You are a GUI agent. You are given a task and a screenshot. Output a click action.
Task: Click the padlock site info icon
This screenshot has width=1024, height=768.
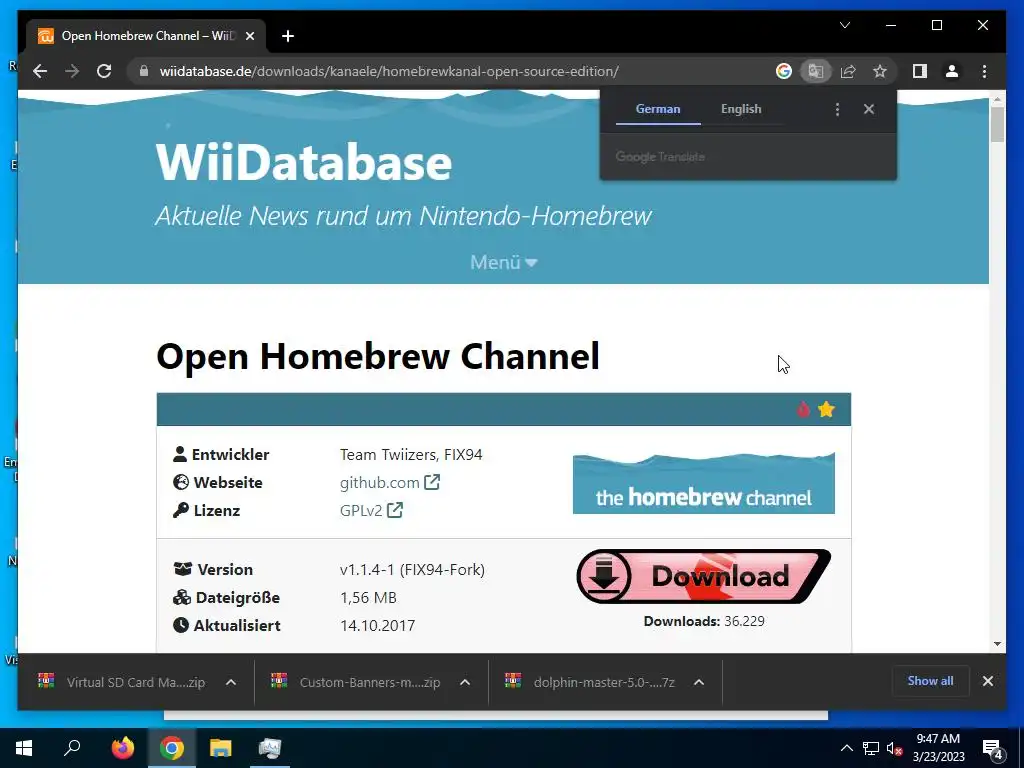[x=144, y=71]
